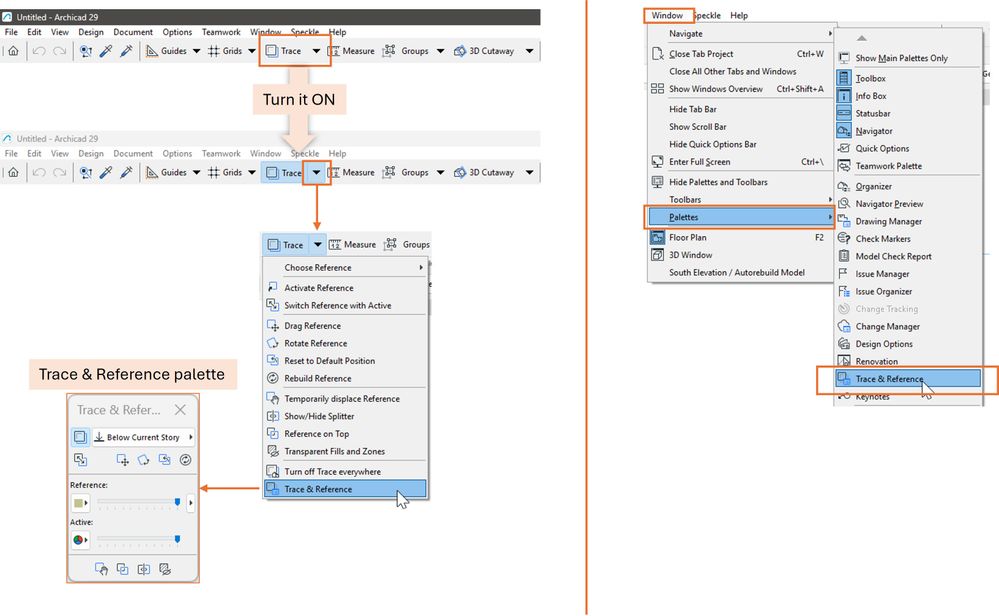Click the Check Markers icon in the Palettes submenu
999x616 pixels.
click(x=844, y=238)
